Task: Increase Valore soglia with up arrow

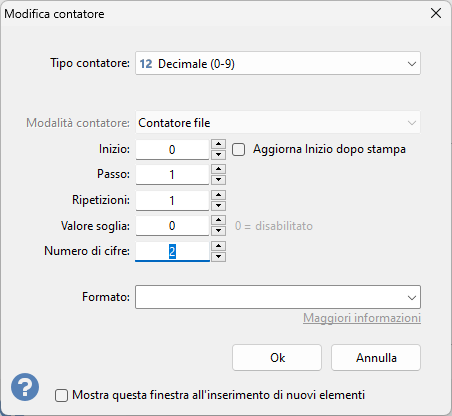Action: pyautogui.click(x=219, y=220)
